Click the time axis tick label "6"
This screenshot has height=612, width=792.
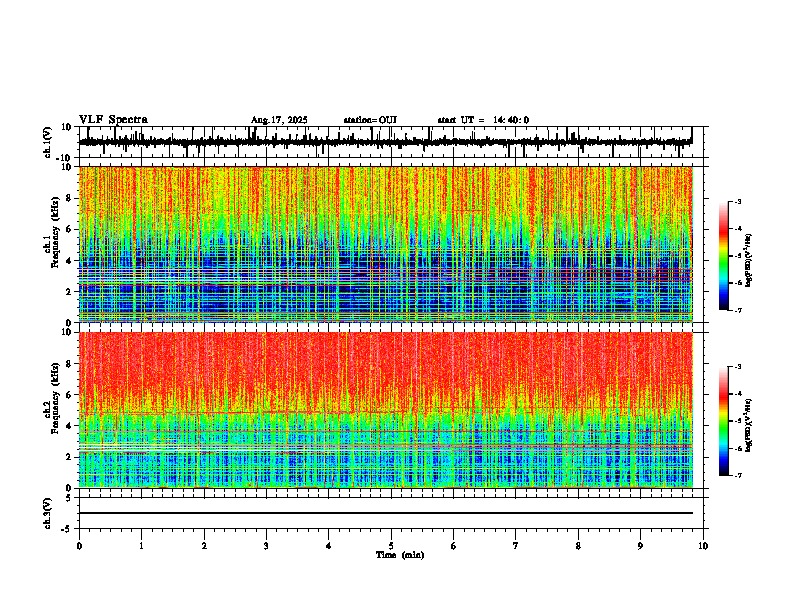point(454,546)
